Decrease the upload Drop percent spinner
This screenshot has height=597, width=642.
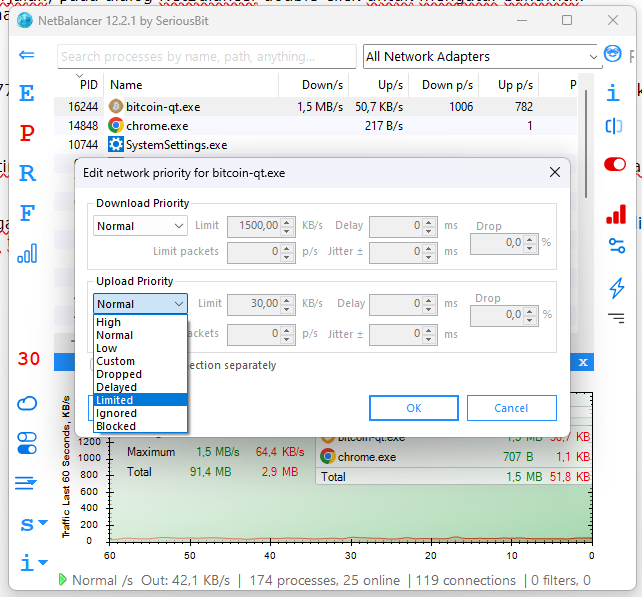tap(530, 320)
